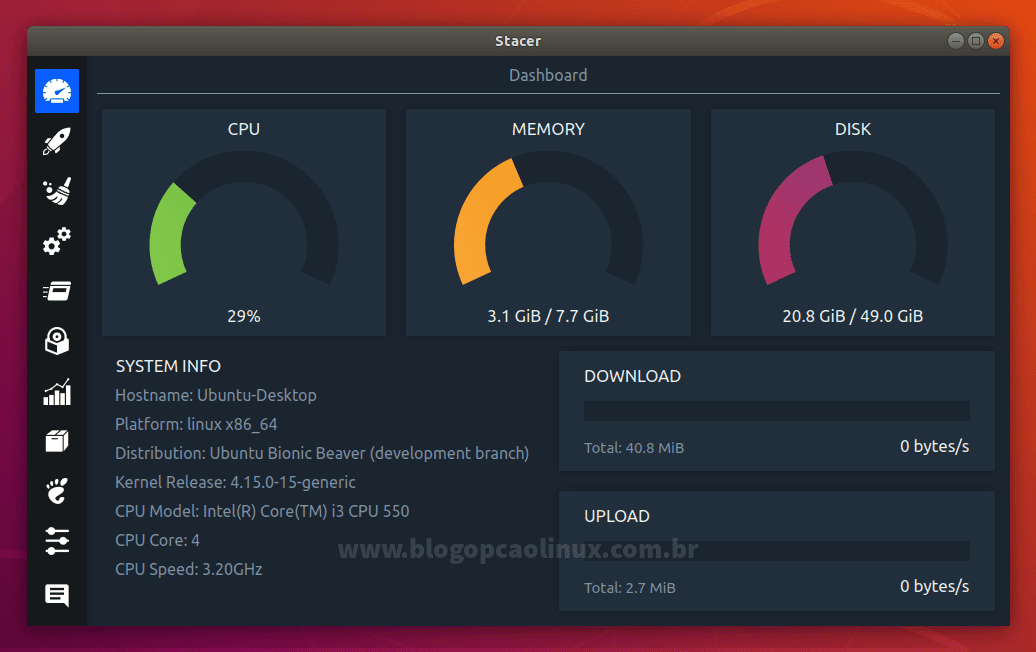Click the DOWNLOAD heading

(x=632, y=376)
